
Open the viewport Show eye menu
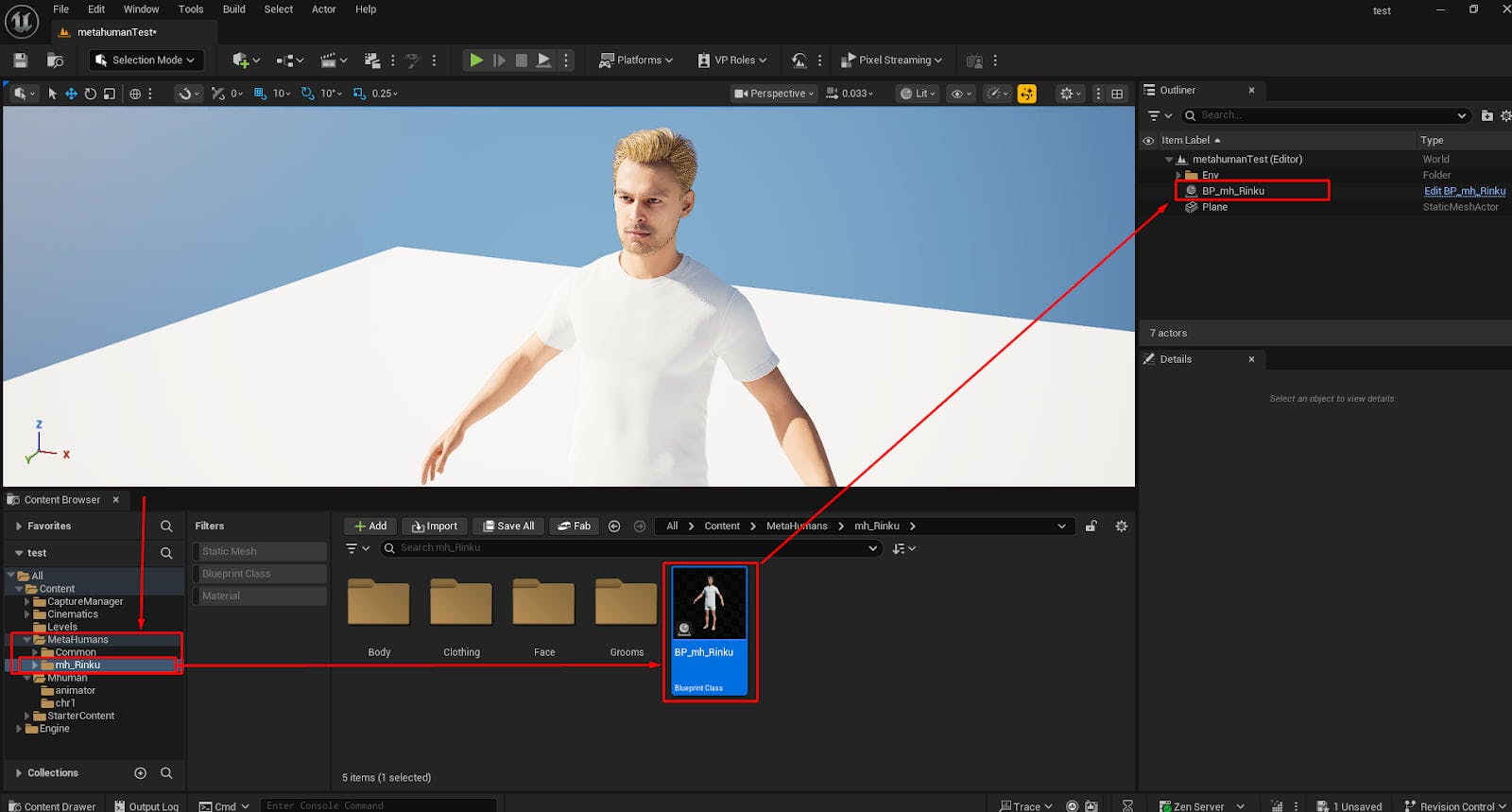961,94
